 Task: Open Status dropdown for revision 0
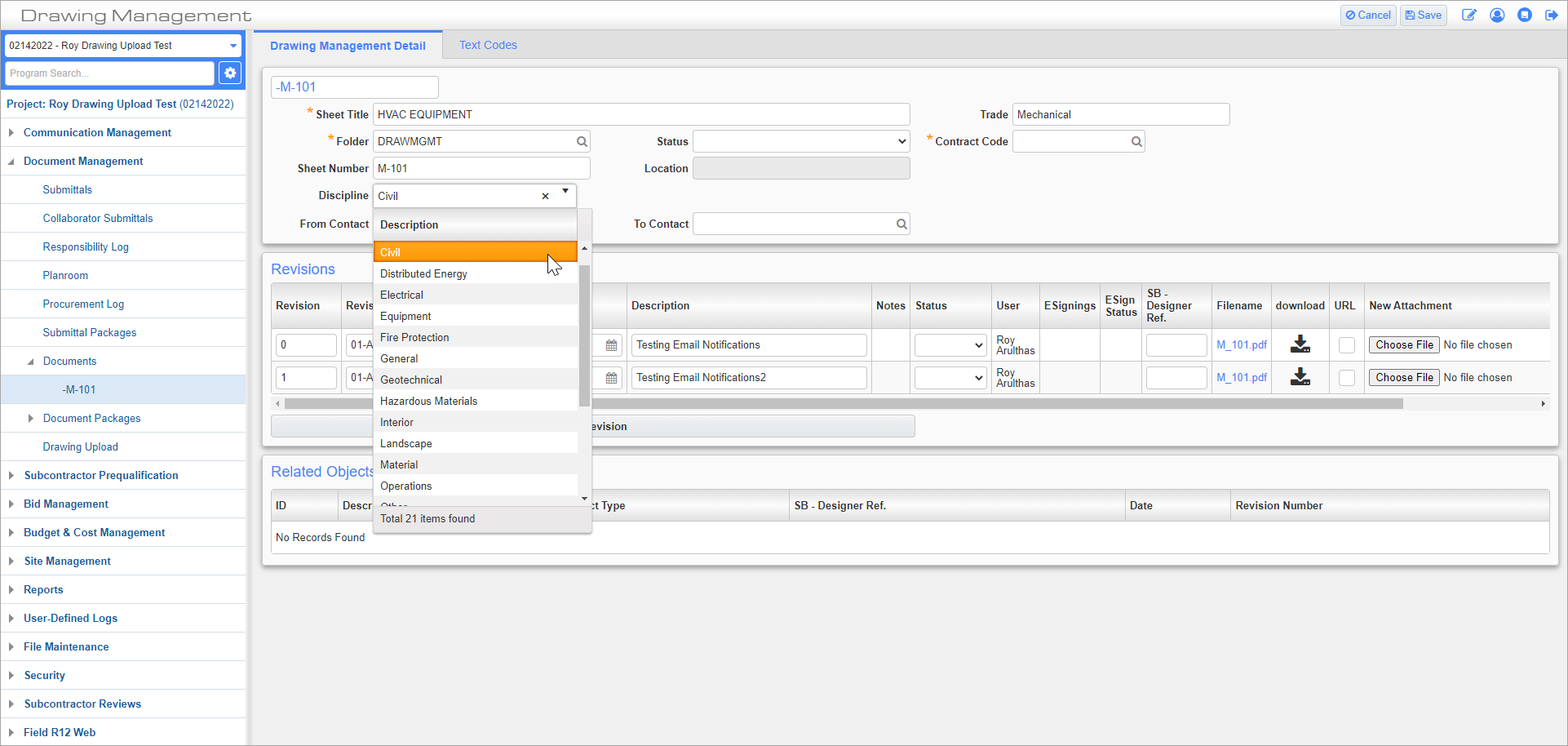point(950,345)
